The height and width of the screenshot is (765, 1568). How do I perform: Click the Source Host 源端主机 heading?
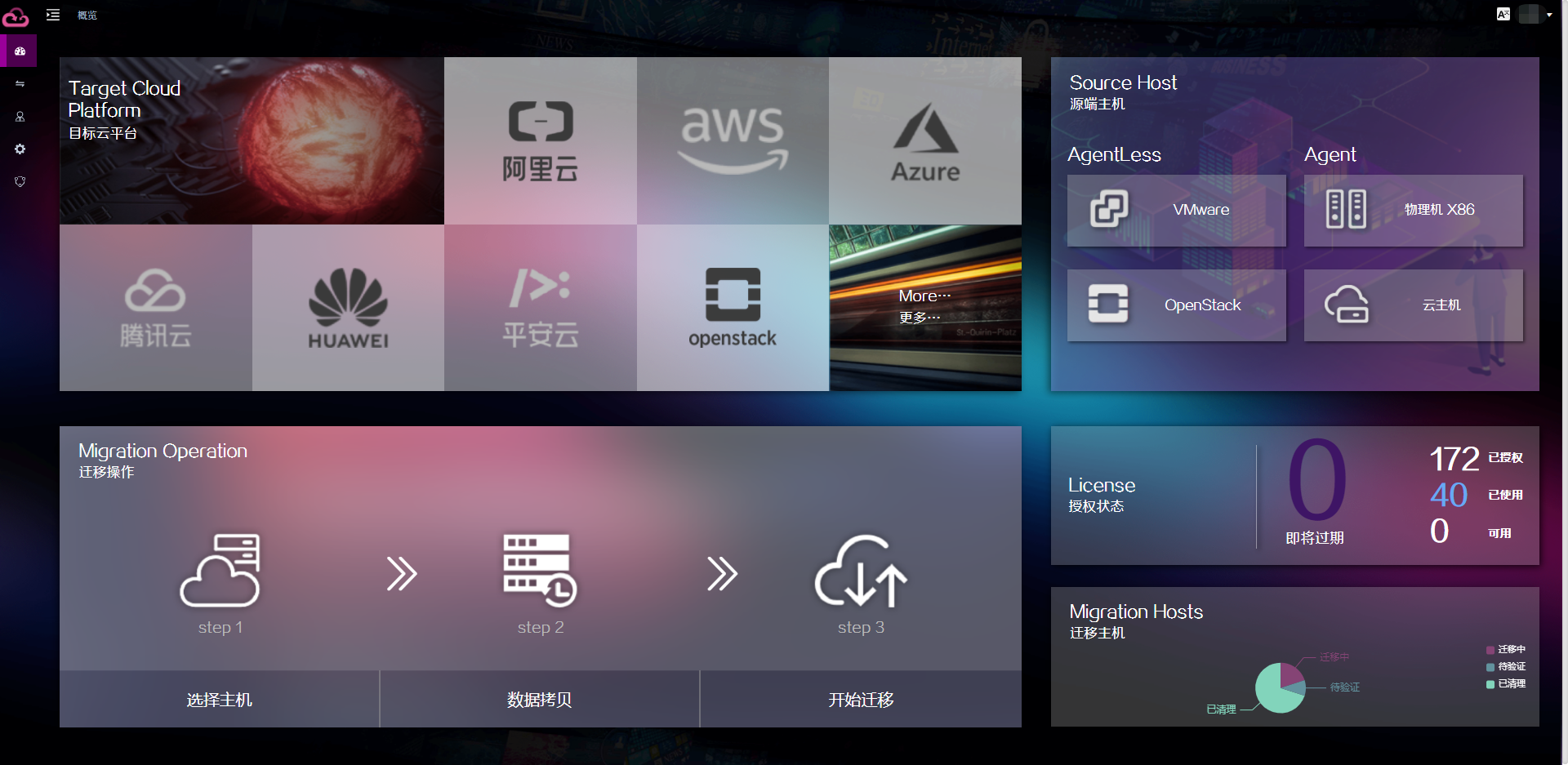pyautogui.click(x=1123, y=92)
